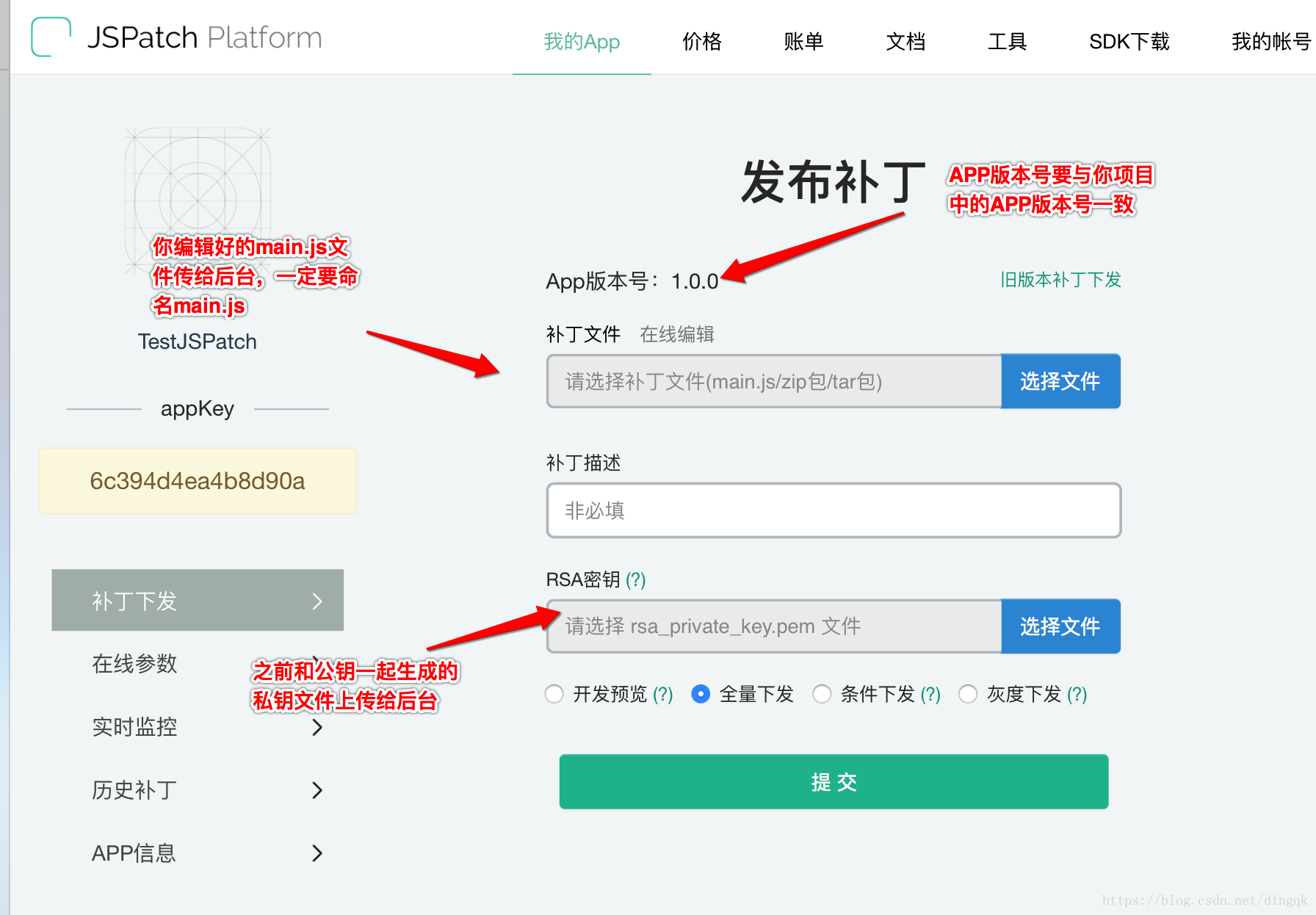
Task: Open the RSA密钥 help (?) icon
Action: click(x=636, y=580)
